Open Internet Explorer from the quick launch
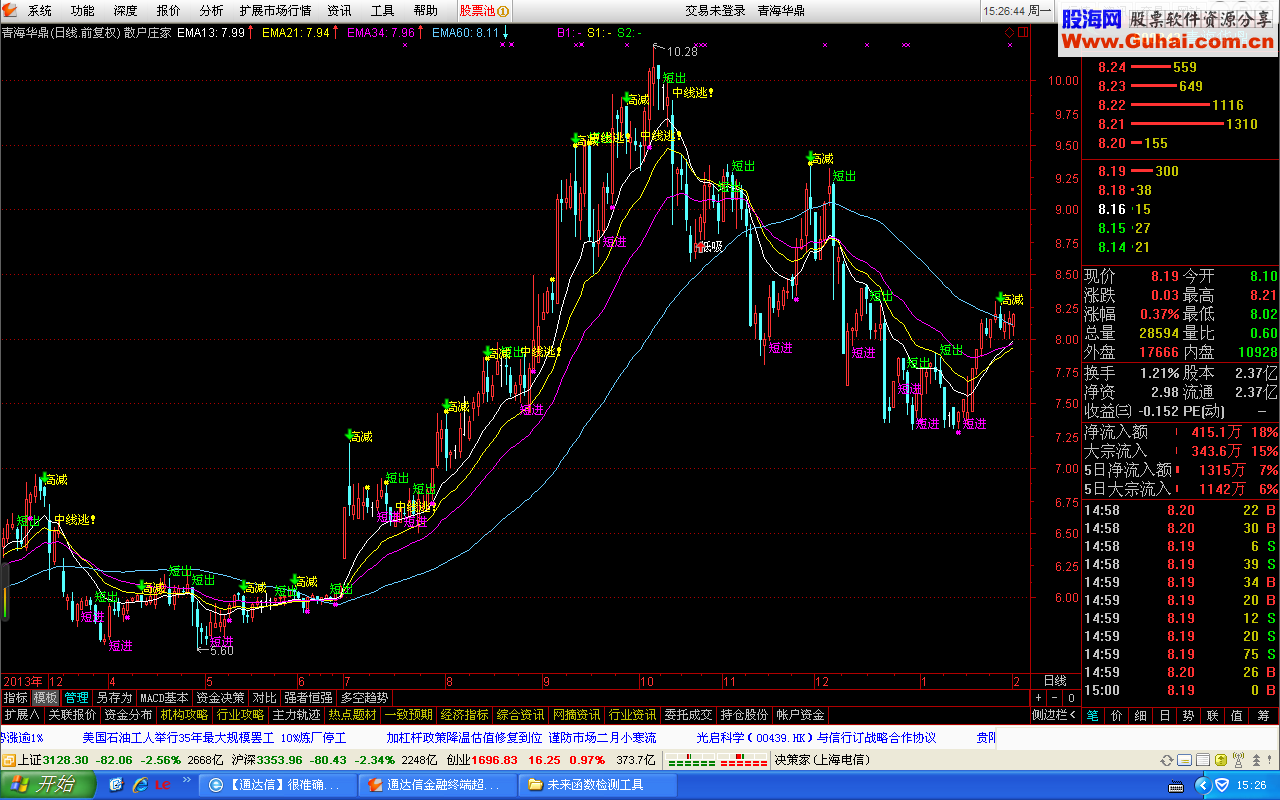This screenshot has width=1280, height=800. (x=141, y=785)
